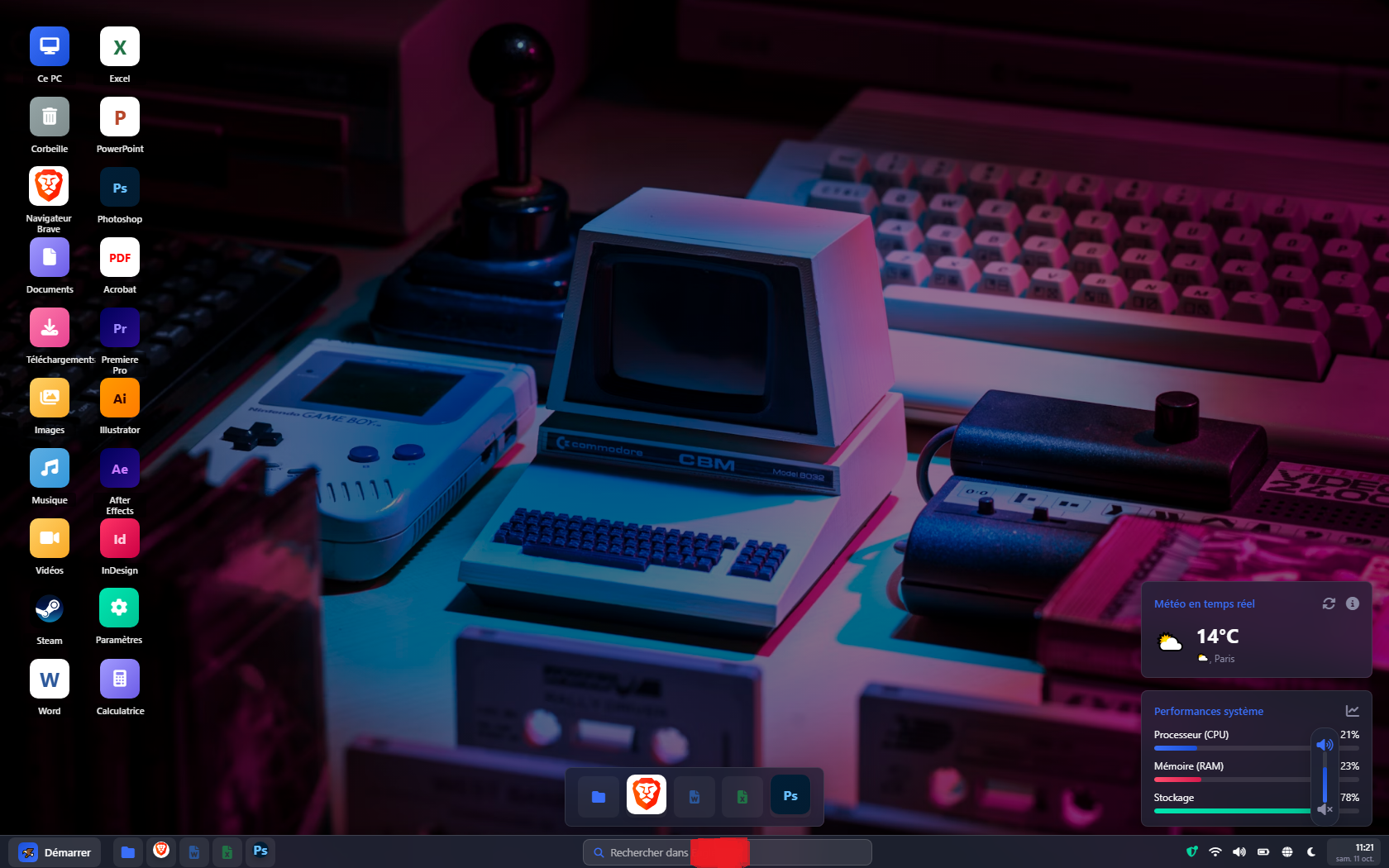Screen dimensions: 1389x868
Task: Open the weather widget info button
Action: click(1353, 603)
